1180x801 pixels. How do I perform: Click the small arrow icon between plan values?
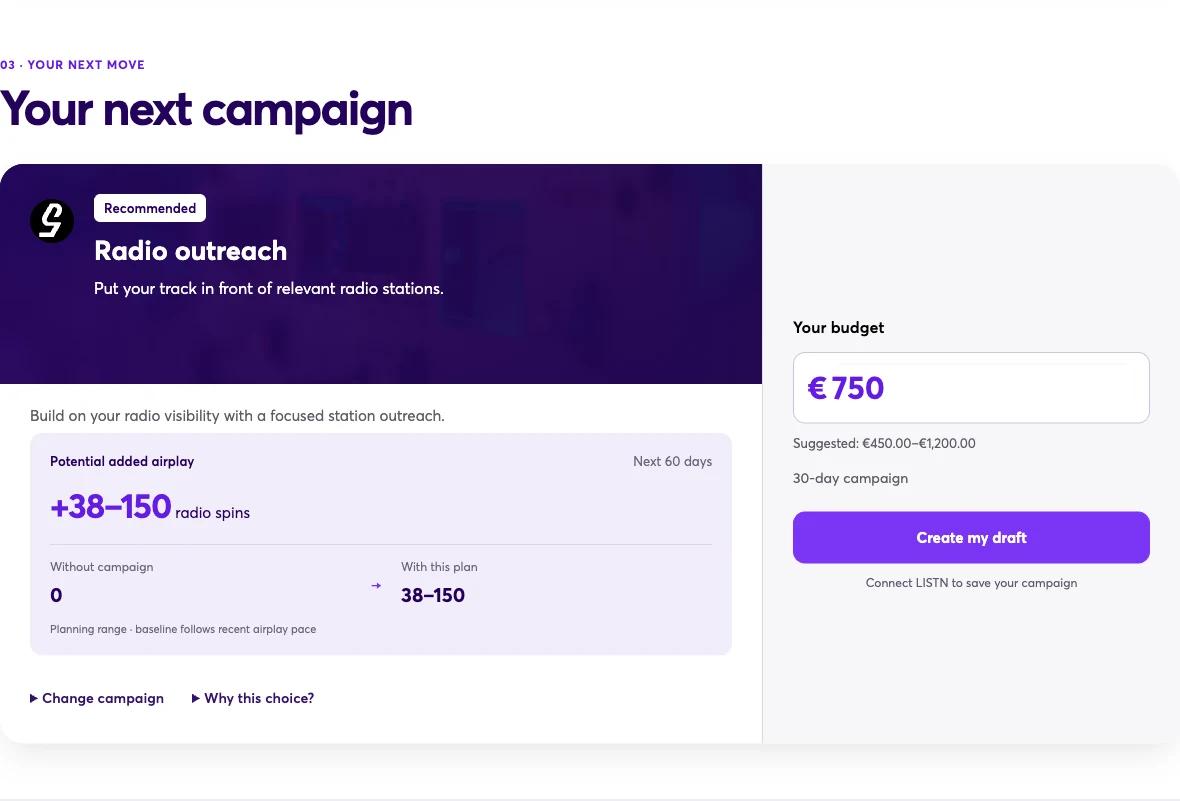point(376,586)
